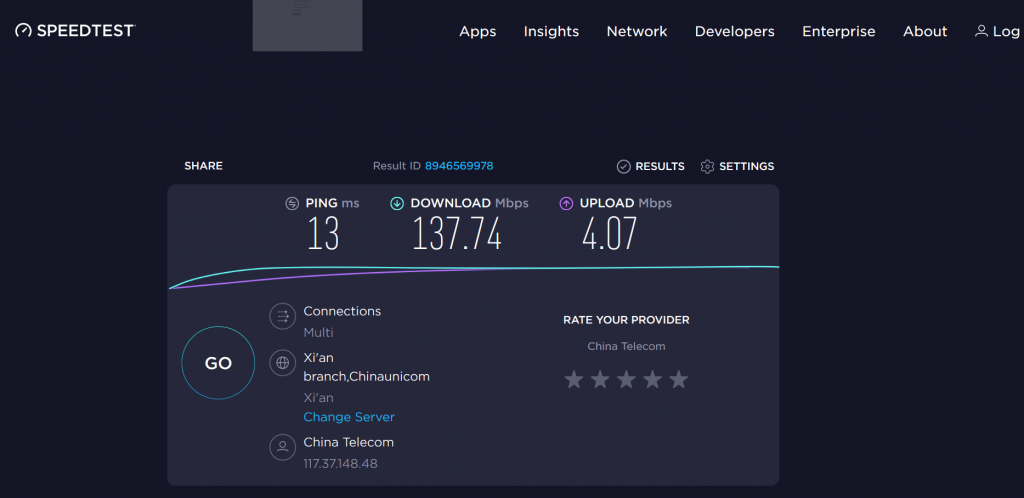Open the RESULTS page
This screenshot has width=1024, height=498.
tap(660, 166)
